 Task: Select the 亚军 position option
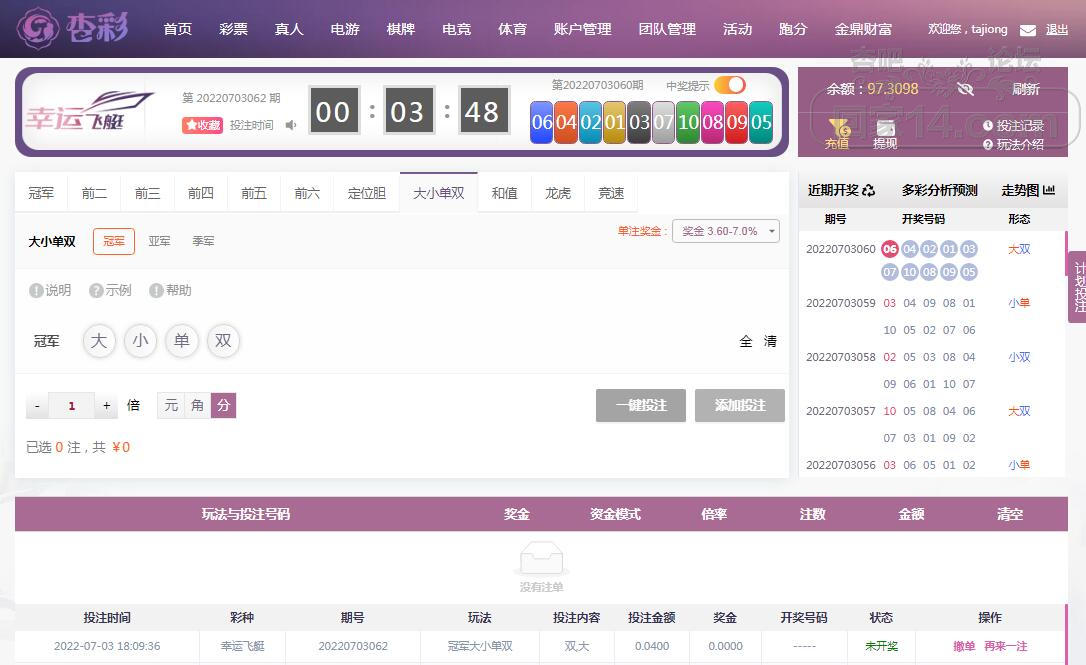pyautogui.click(x=159, y=241)
